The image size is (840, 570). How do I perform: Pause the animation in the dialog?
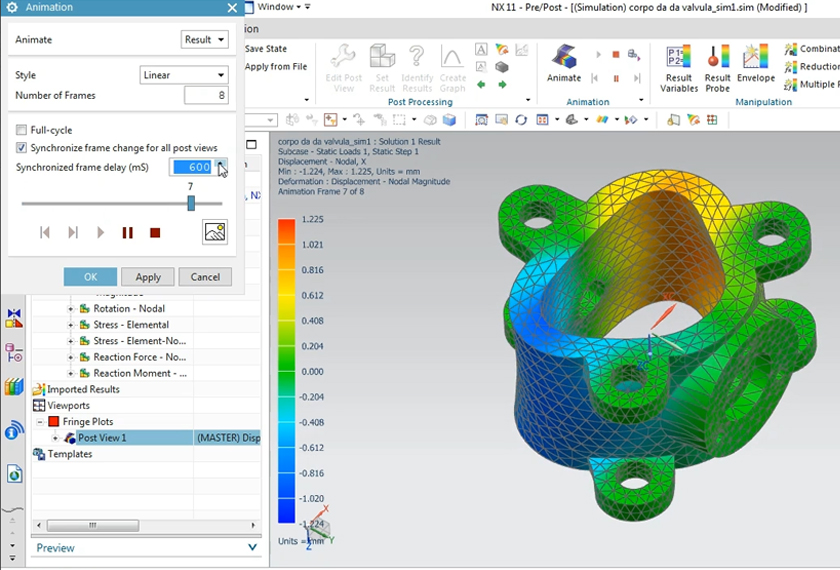128,233
